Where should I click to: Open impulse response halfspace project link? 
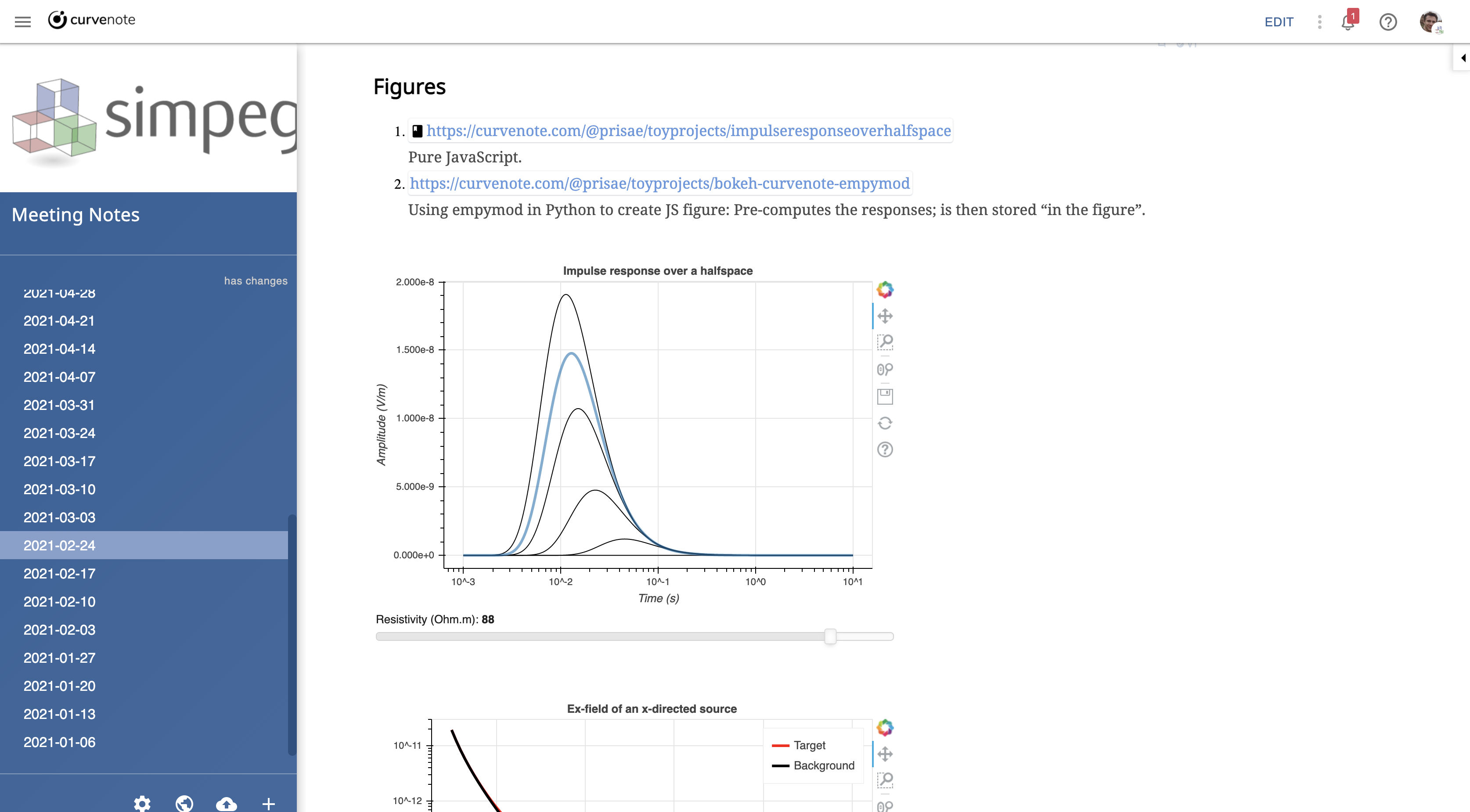tap(688, 130)
